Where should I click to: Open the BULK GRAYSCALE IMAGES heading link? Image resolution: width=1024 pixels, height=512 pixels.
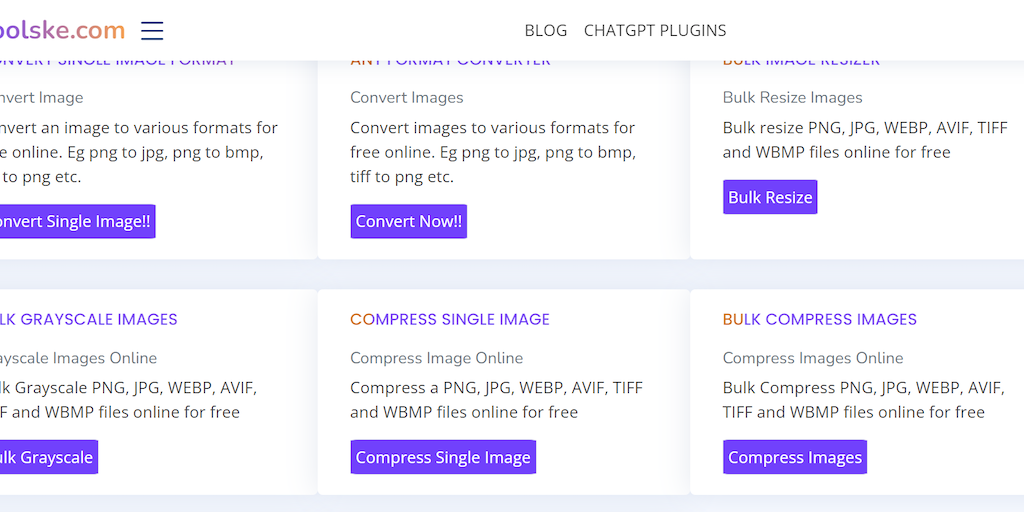88,320
